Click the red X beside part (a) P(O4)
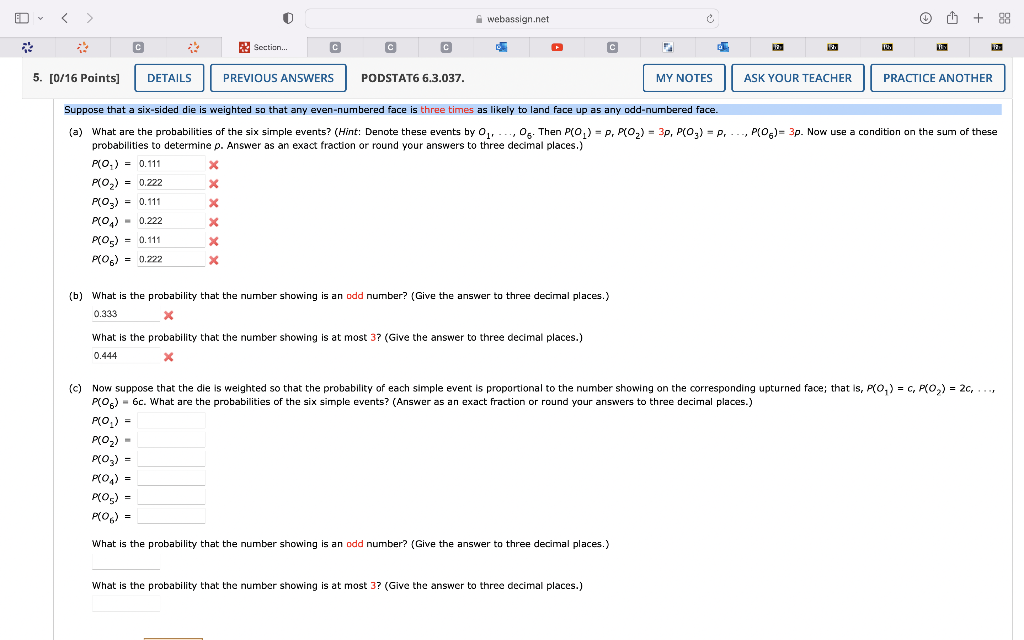1024x640 pixels. [214, 222]
